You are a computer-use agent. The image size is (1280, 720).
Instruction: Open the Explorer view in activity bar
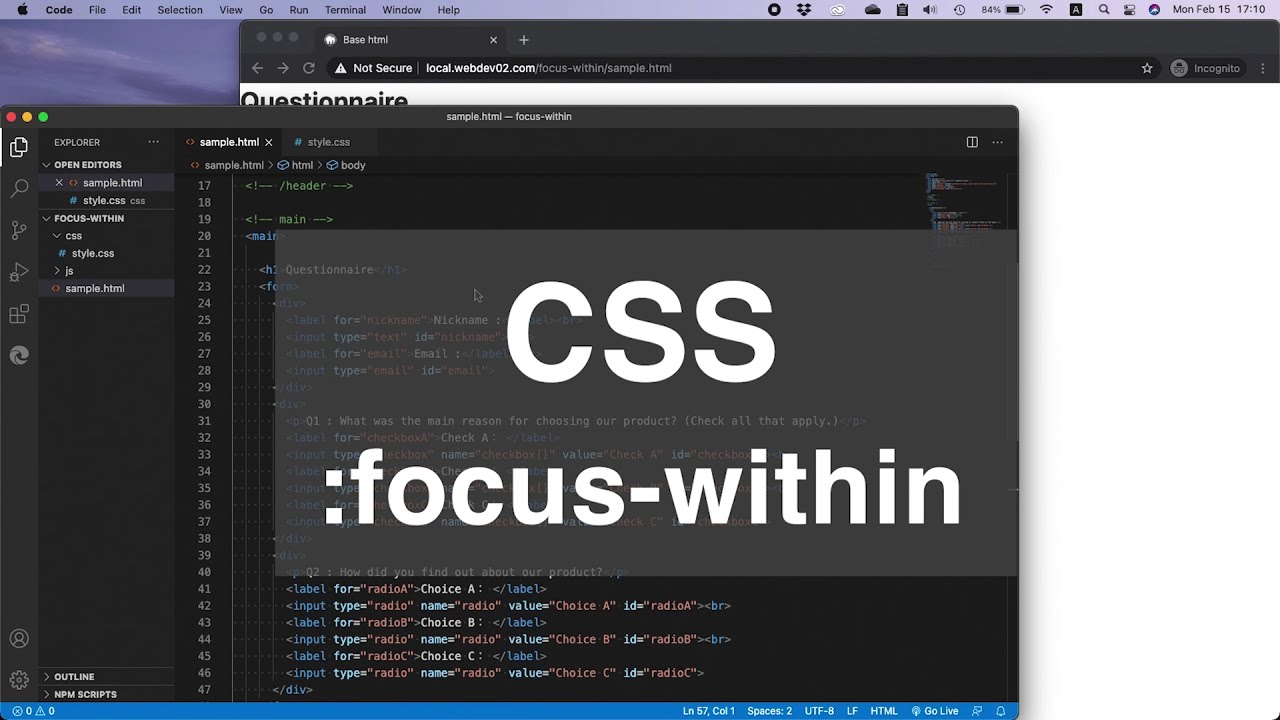19,147
